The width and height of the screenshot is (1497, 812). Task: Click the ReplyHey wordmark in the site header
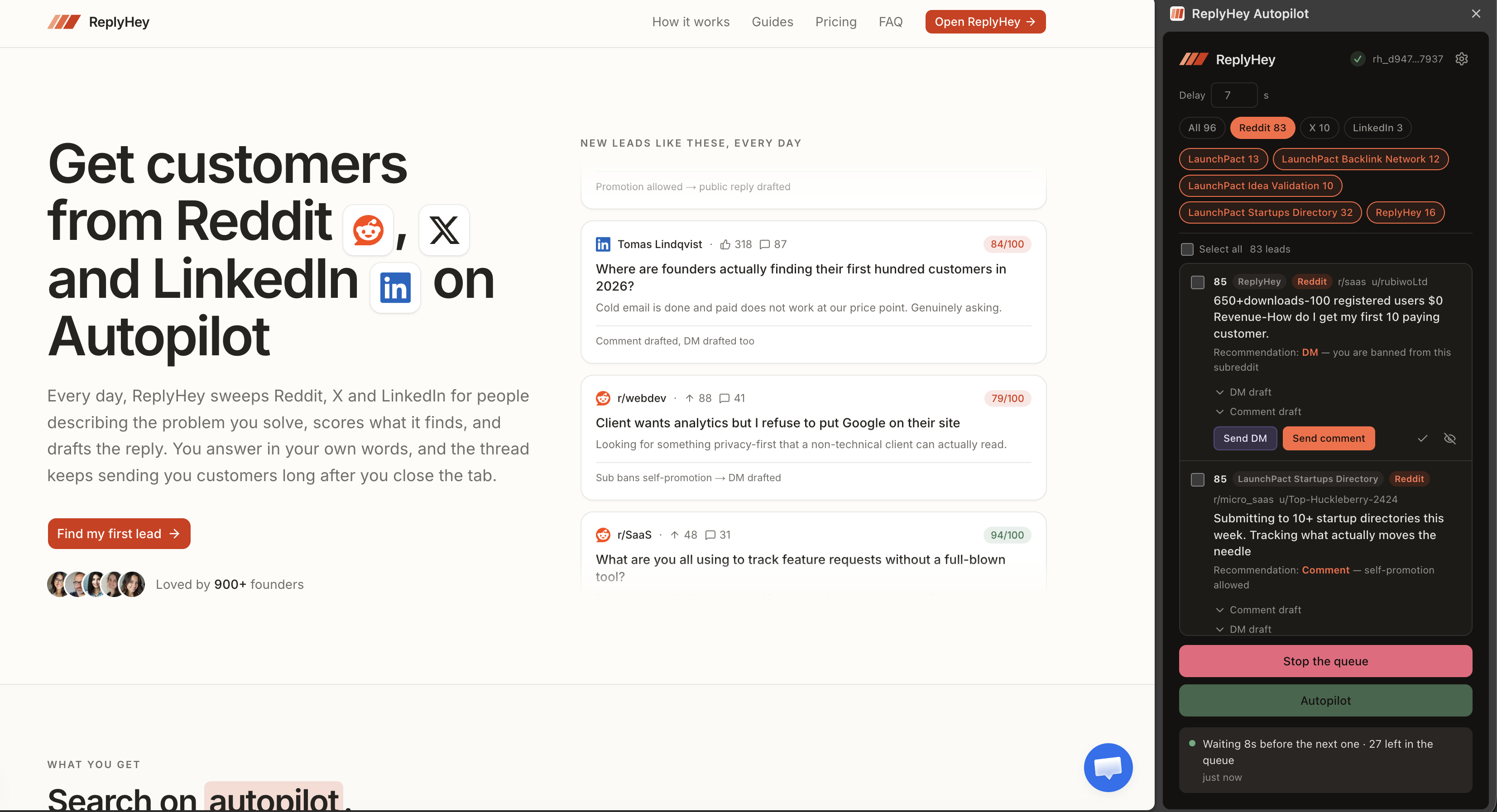point(119,22)
